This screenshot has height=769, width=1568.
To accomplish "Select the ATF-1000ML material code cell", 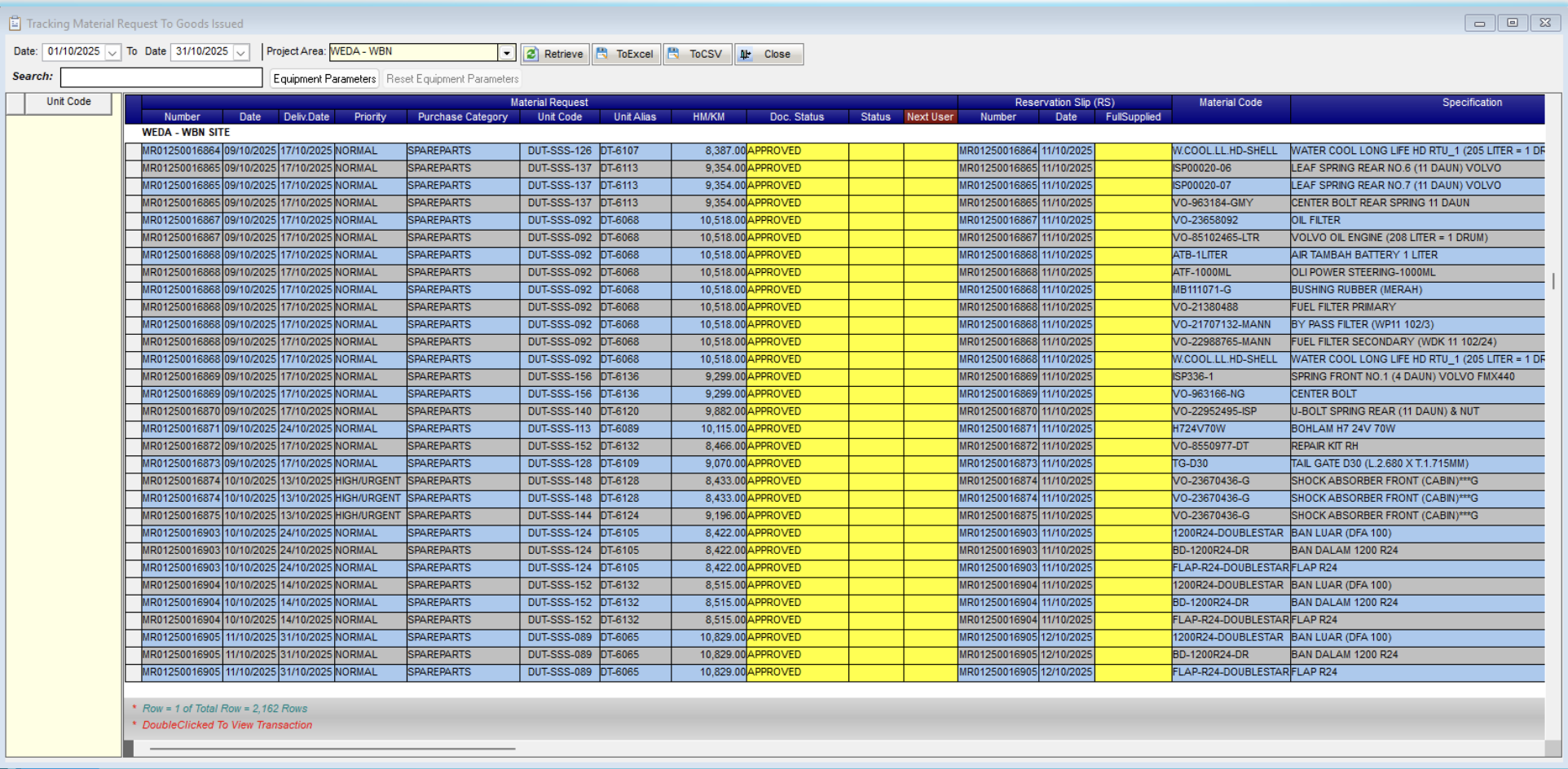I will point(1231,273).
